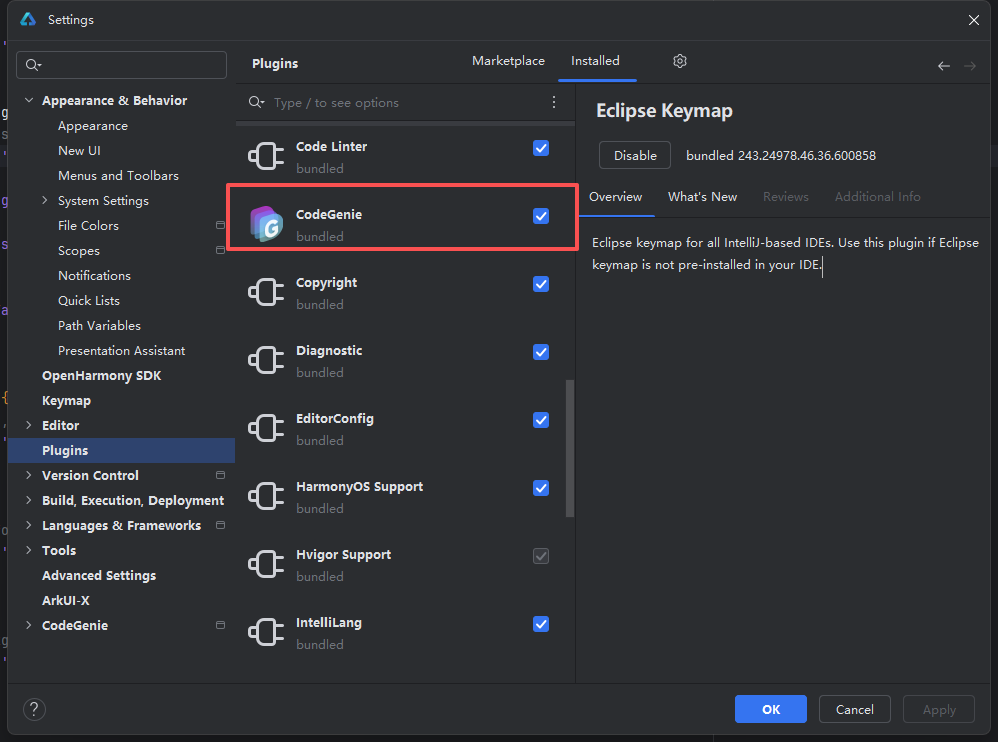Open Menus and Toolbars settings
This screenshot has height=742, width=998.
point(118,175)
